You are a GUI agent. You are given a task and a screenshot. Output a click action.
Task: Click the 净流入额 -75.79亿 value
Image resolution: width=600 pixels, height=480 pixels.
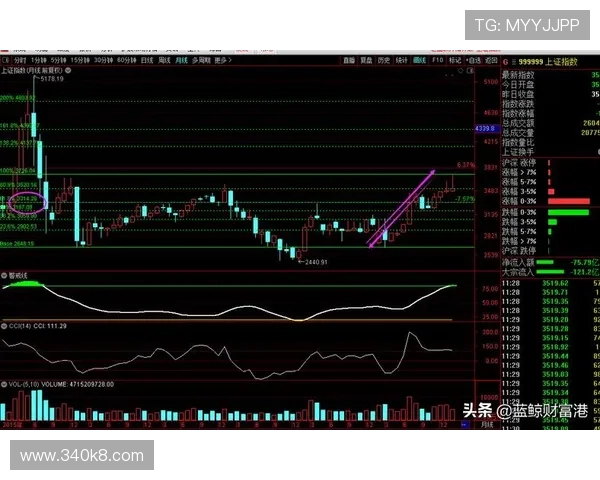[584, 263]
